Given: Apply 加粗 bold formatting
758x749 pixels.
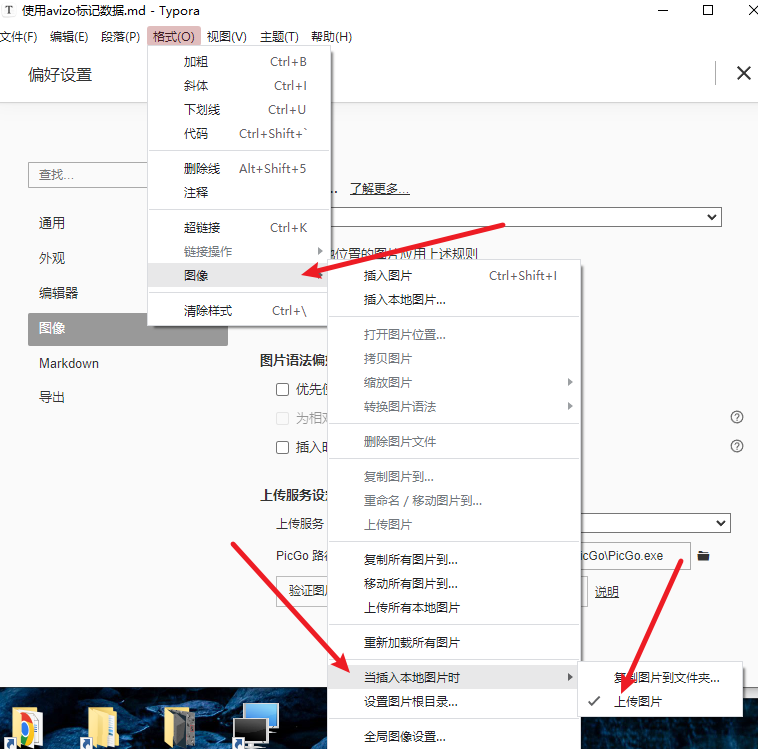Looking at the screenshot, I should pos(239,62).
